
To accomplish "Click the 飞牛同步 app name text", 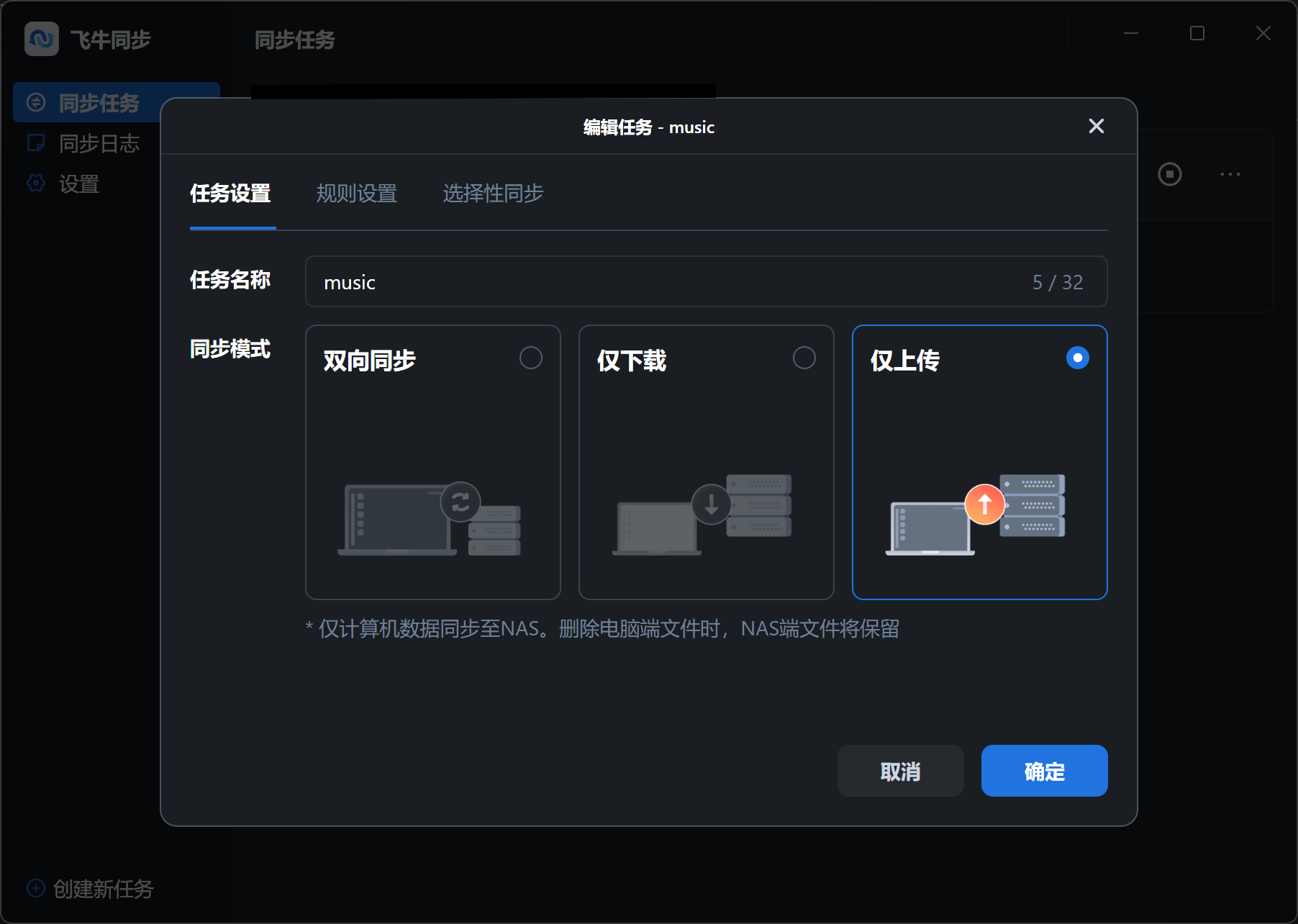I will coord(111,40).
